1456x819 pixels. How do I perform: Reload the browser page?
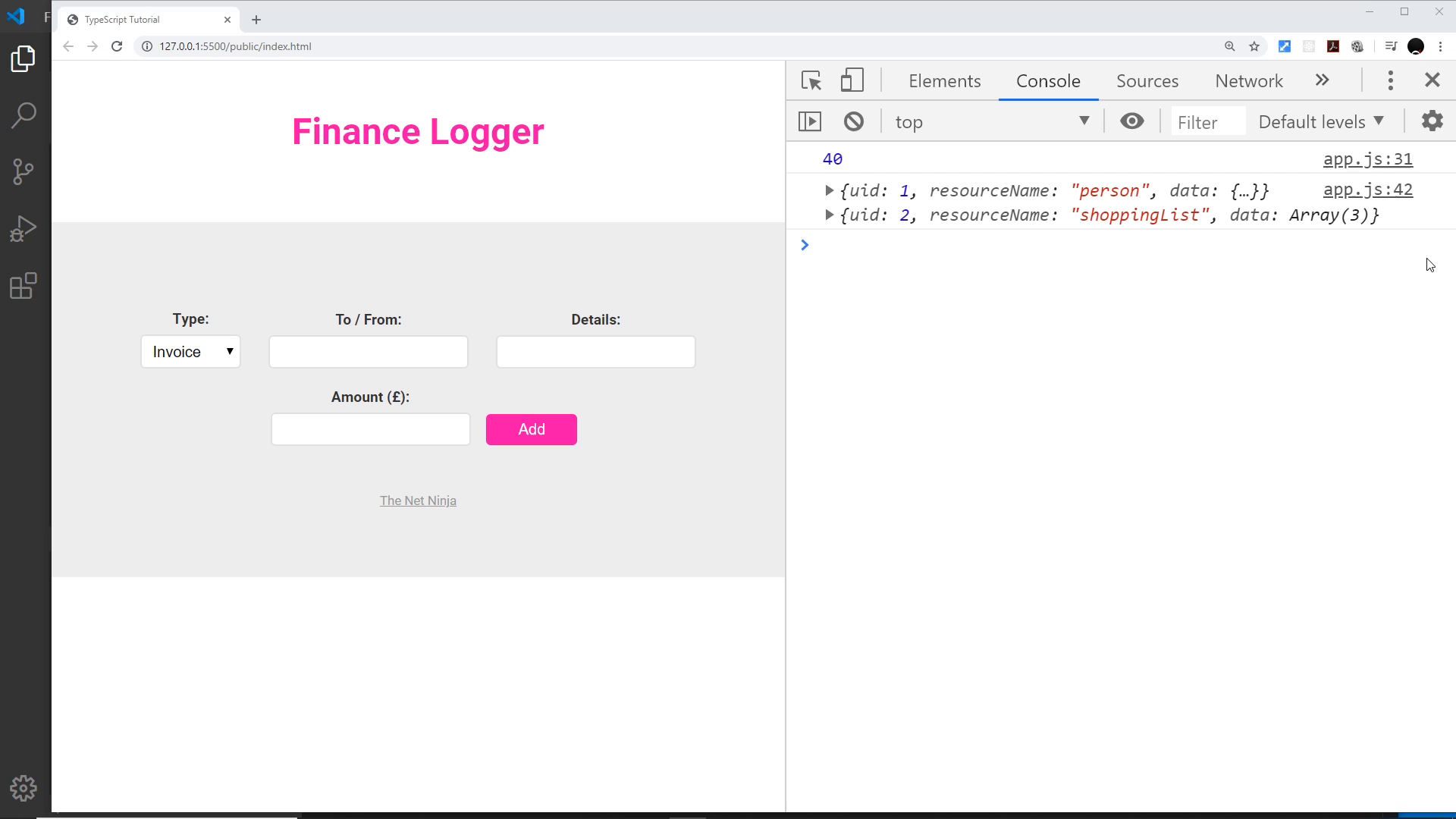point(117,46)
